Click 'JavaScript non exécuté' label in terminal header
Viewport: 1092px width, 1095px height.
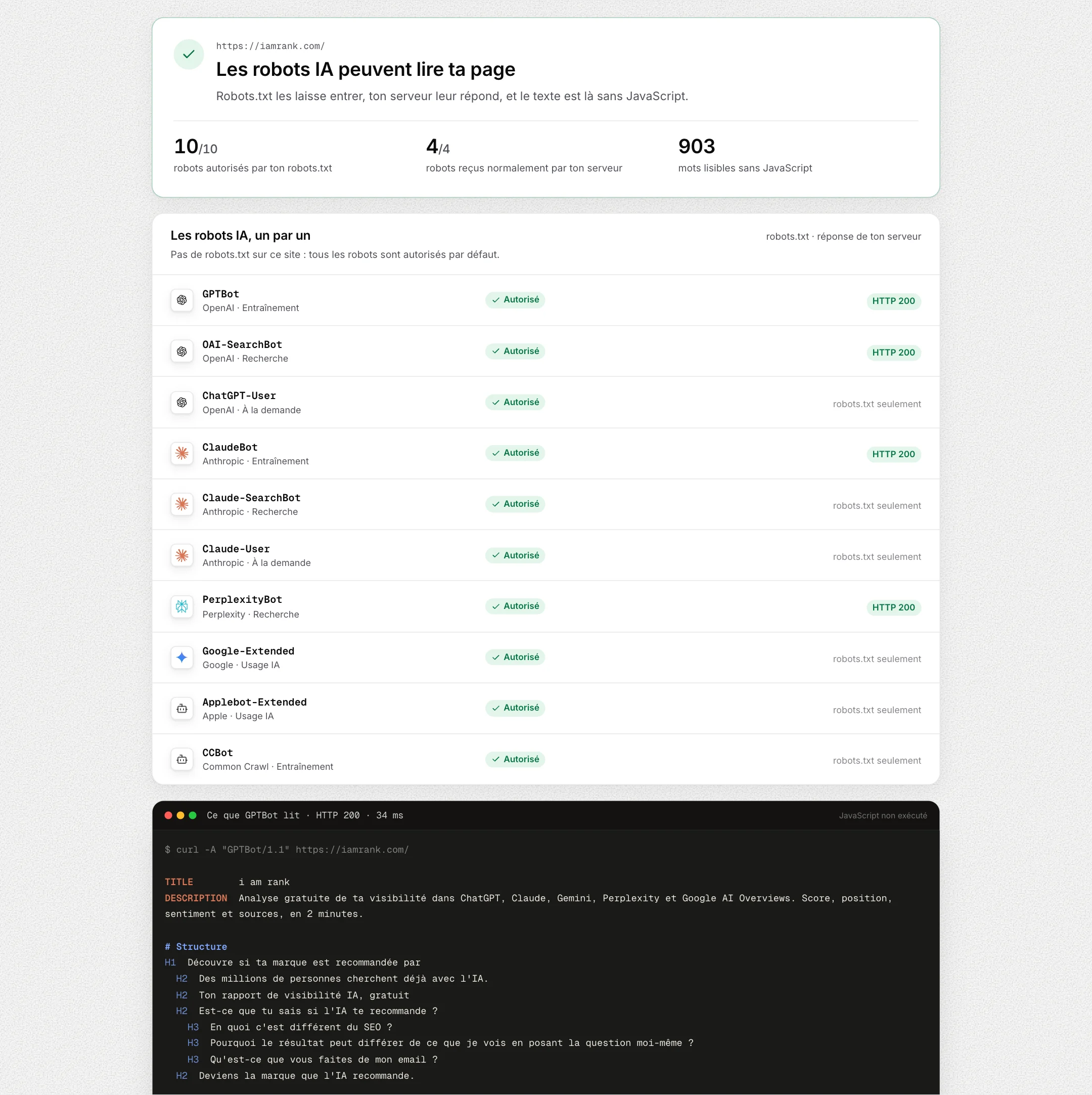pos(883,816)
